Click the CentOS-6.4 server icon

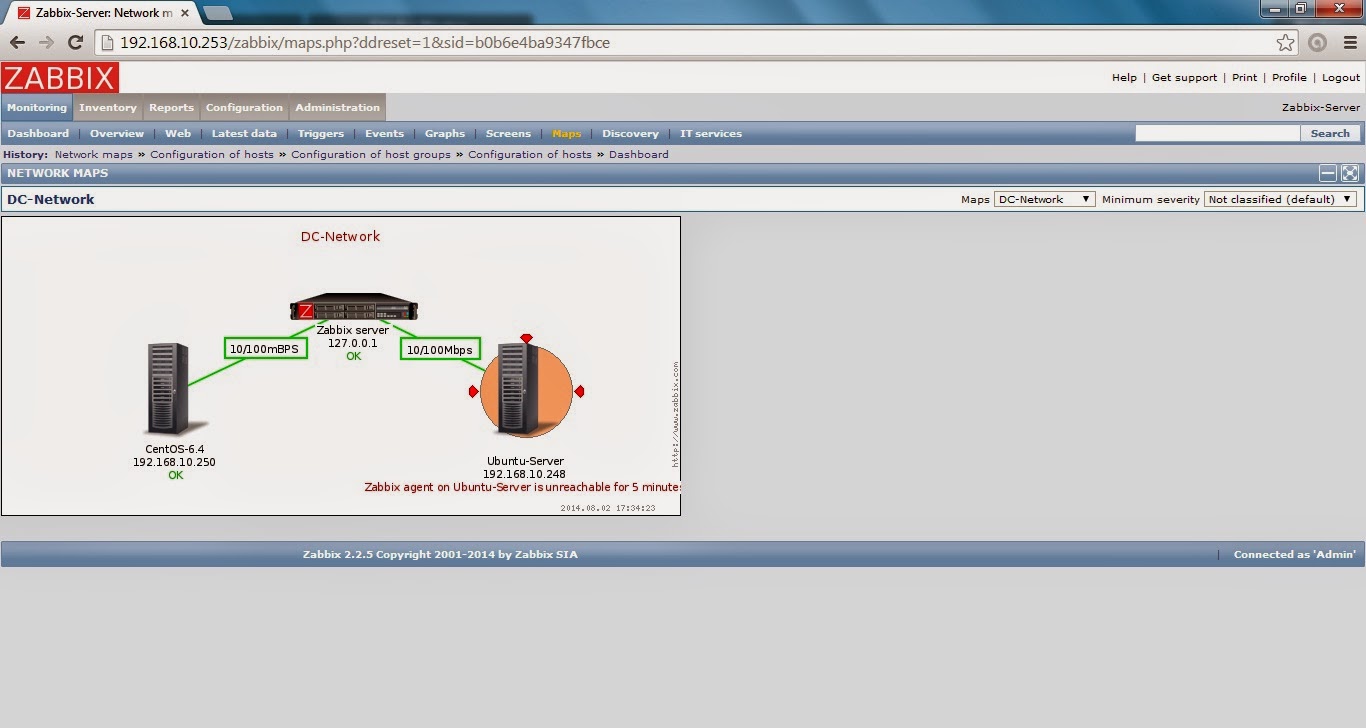pos(175,388)
